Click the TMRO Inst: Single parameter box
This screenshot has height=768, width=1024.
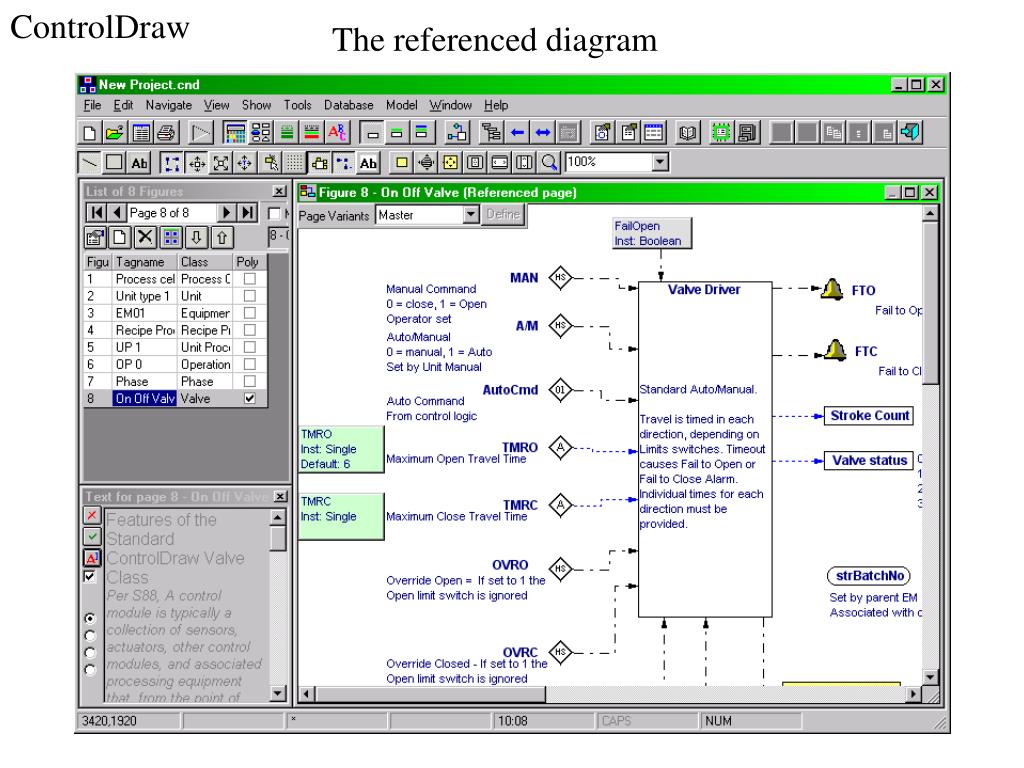341,449
